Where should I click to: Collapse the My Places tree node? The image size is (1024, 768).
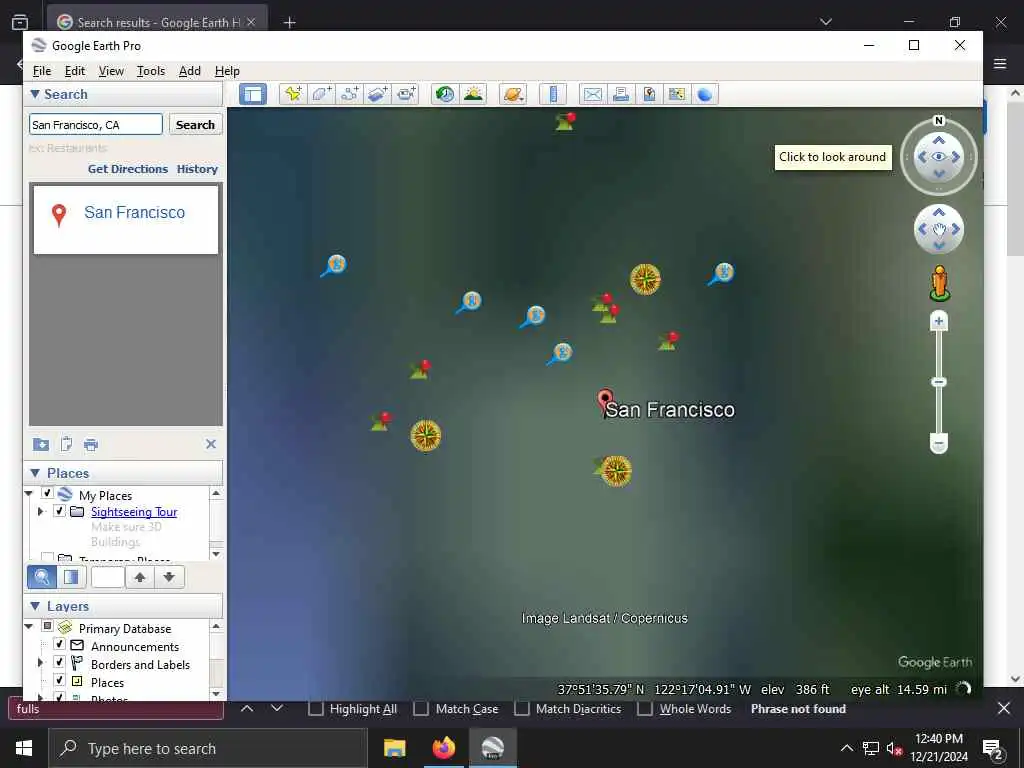click(29, 493)
